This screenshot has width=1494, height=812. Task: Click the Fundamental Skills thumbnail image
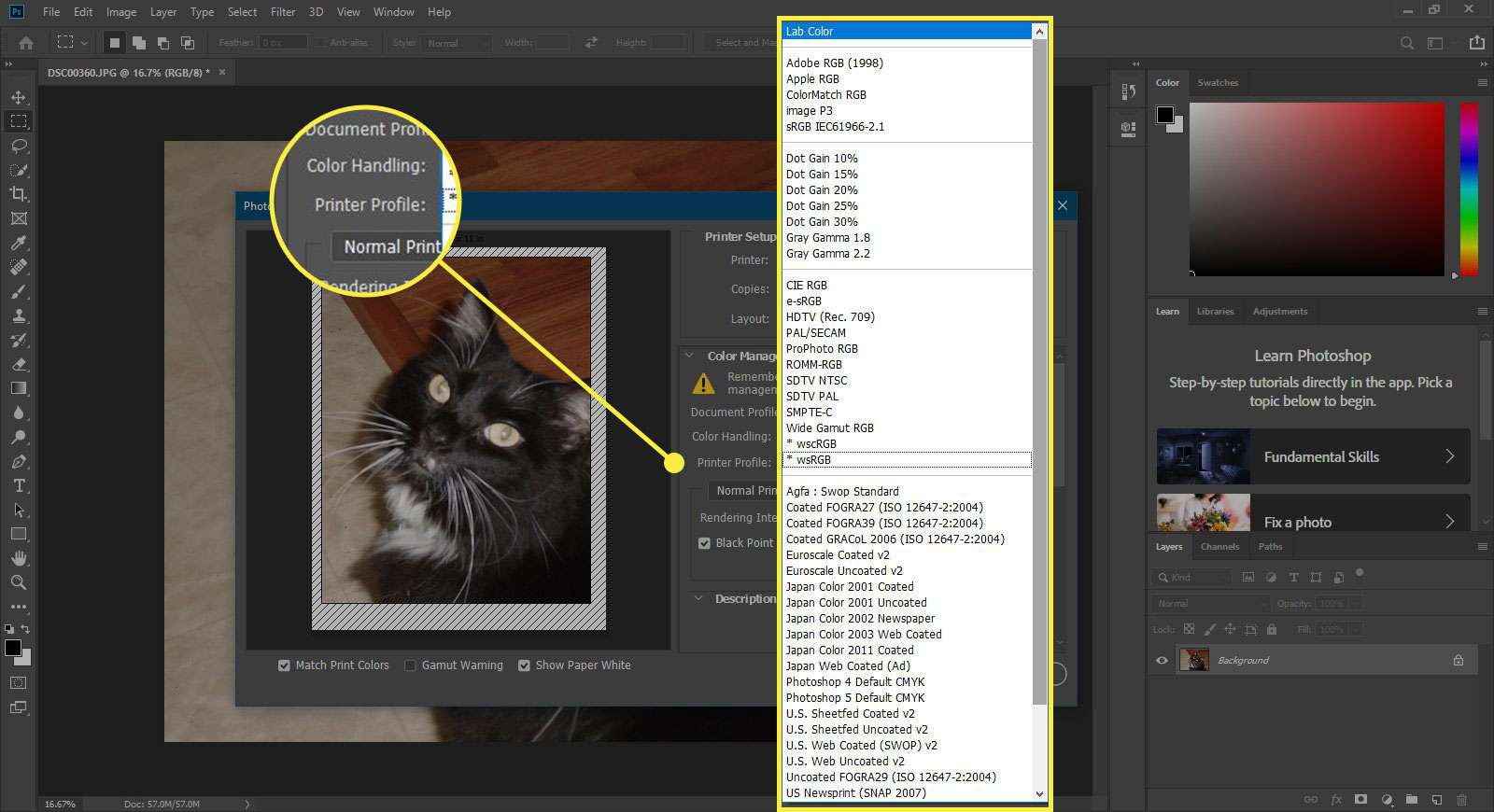(1203, 456)
